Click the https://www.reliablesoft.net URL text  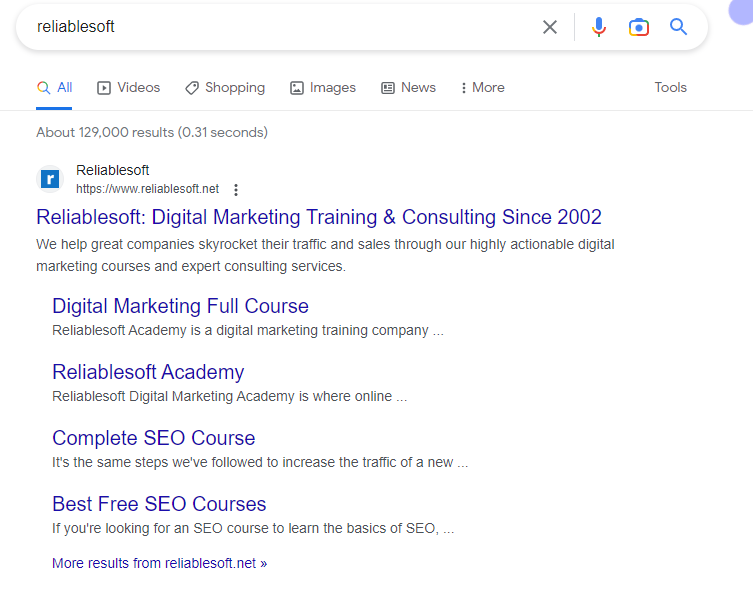[x=147, y=189]
